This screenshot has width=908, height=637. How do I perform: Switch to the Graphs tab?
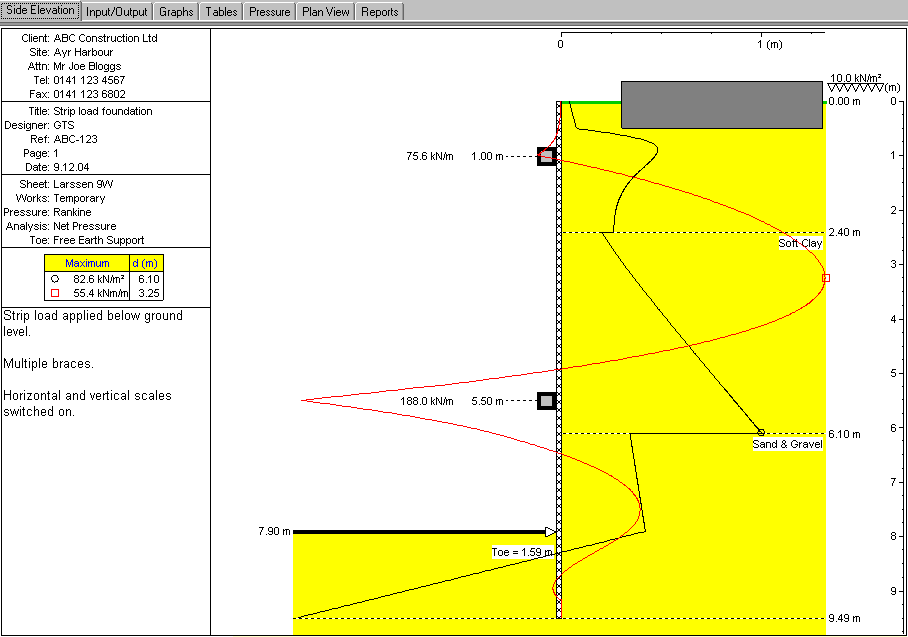[175, 12]
